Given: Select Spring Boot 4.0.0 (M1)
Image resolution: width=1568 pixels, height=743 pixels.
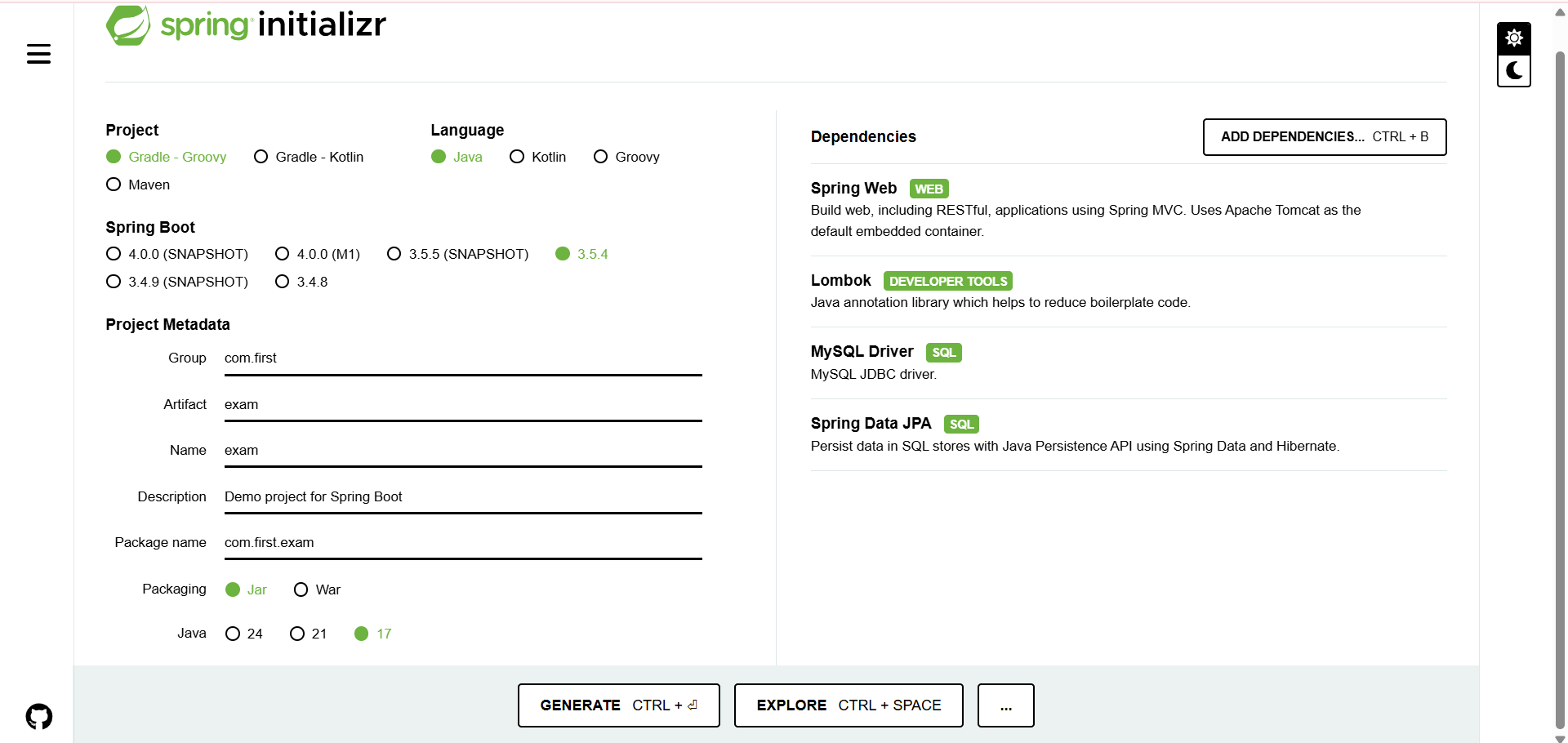Looking at the screenshot, I should click(x=318, y=254).
